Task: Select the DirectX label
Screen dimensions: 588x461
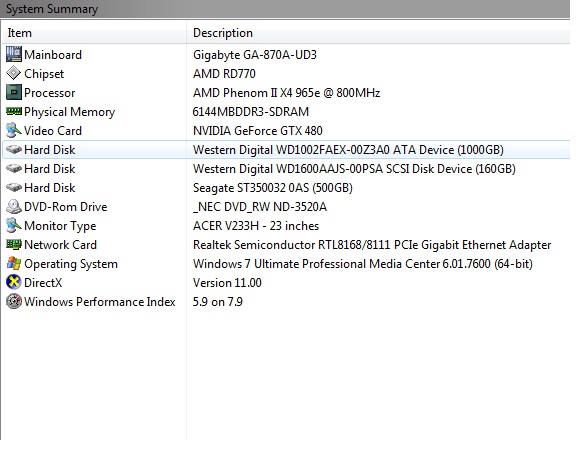Action: (43, 282)
